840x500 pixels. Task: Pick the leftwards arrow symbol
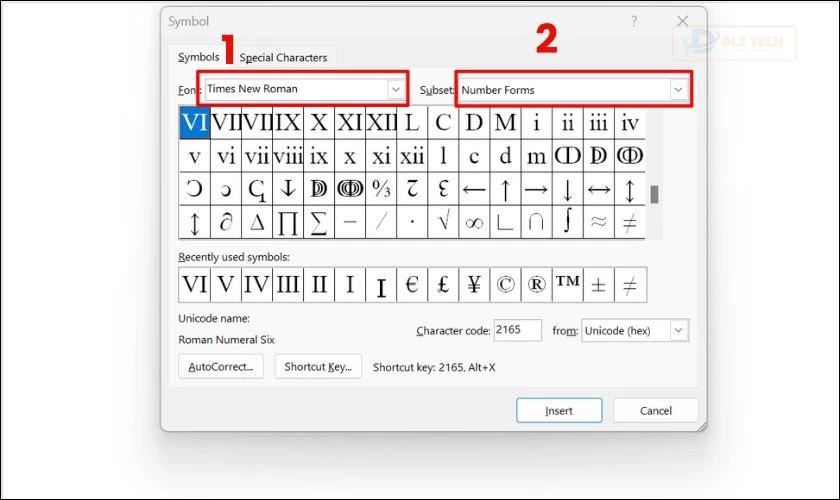click(x=474, y=189)
